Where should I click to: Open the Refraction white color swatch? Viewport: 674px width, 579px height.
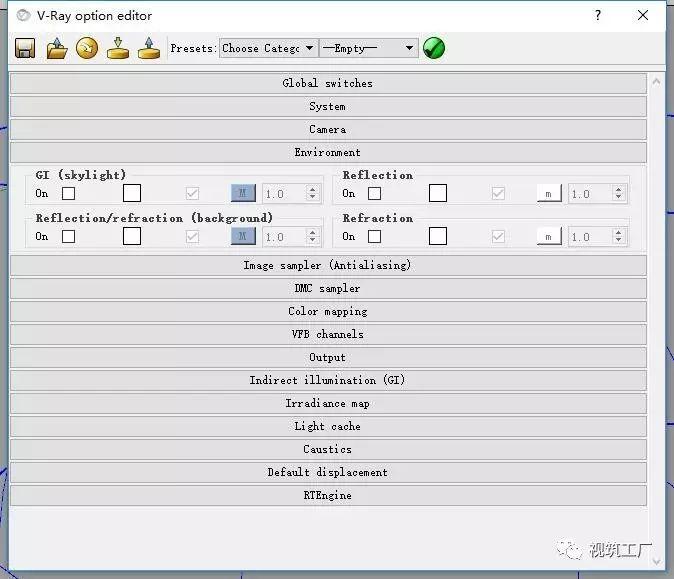438,236
